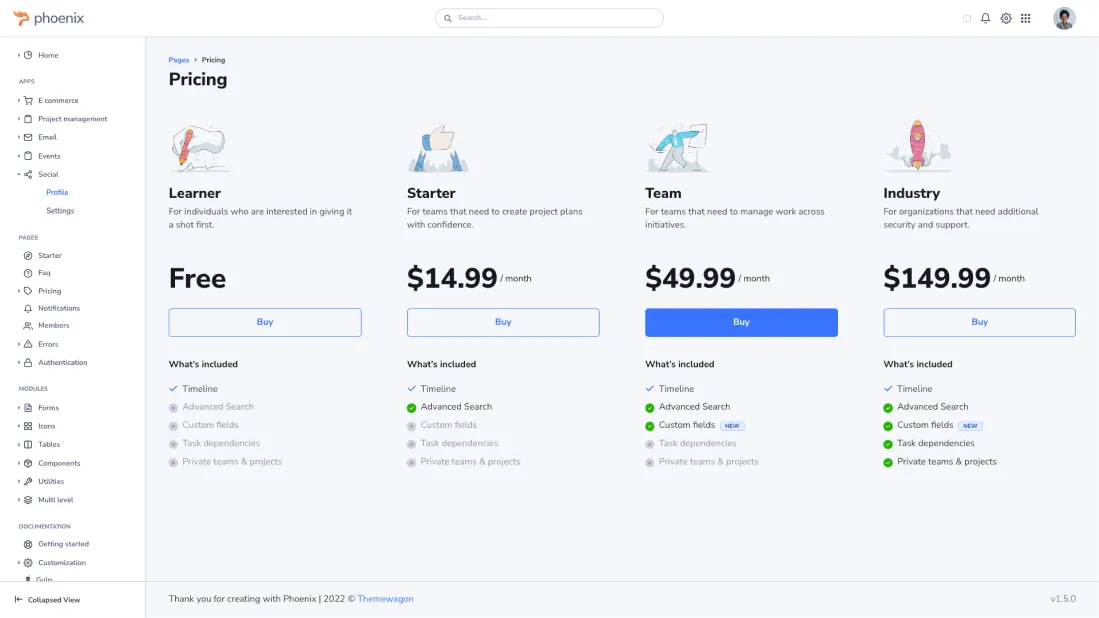
Task: Expand Project management in the sidebar
Action: click(x=72, y=119)
